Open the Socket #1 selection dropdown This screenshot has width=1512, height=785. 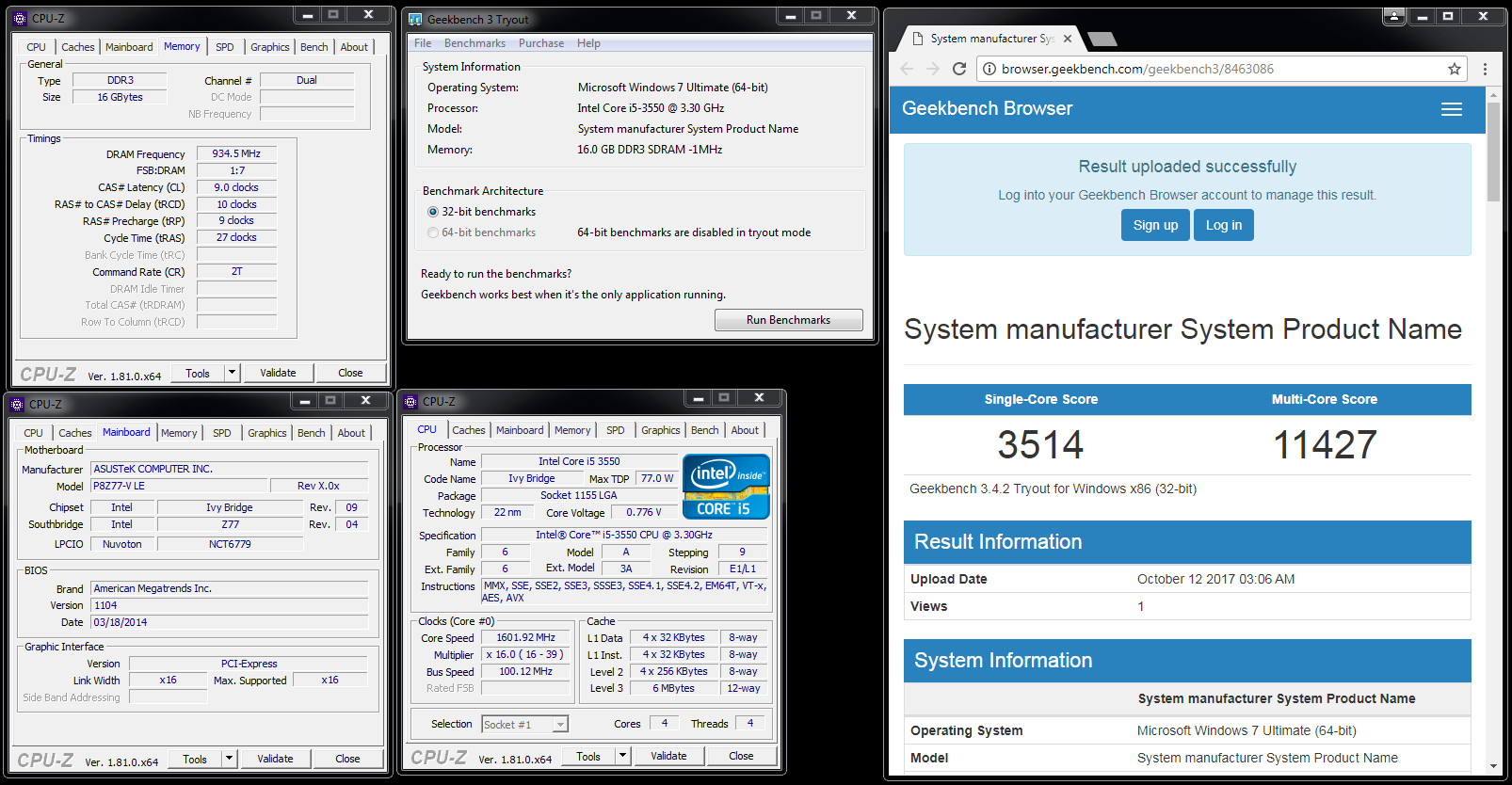click(x=560, y=725)
